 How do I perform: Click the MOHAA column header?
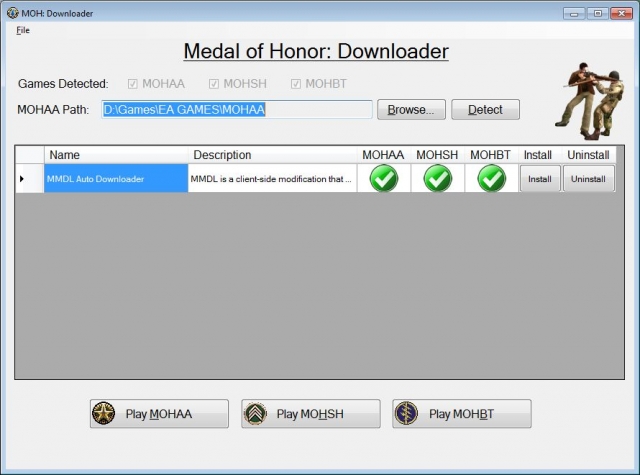point(384,155)
